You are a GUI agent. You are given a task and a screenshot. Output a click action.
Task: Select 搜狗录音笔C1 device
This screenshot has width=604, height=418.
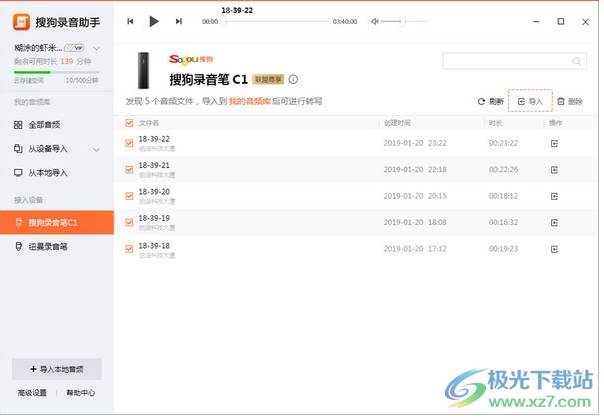57,223
